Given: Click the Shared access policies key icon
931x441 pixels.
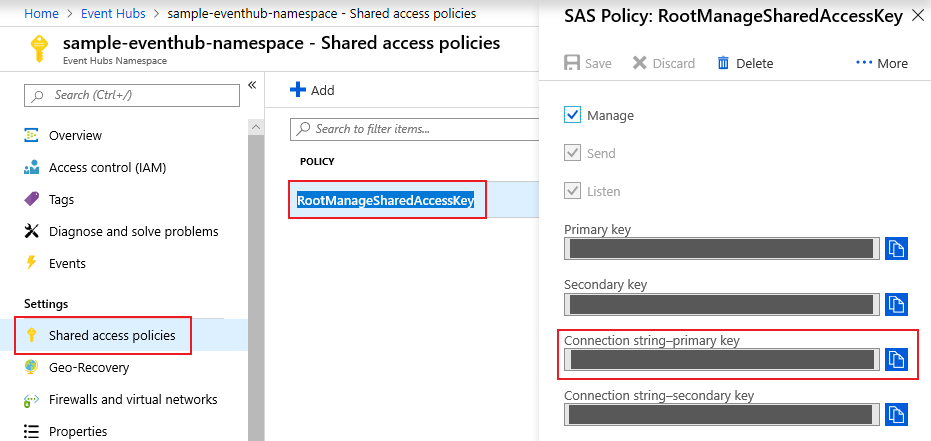Looking at the screenshot, I should [x=32, y=335].
